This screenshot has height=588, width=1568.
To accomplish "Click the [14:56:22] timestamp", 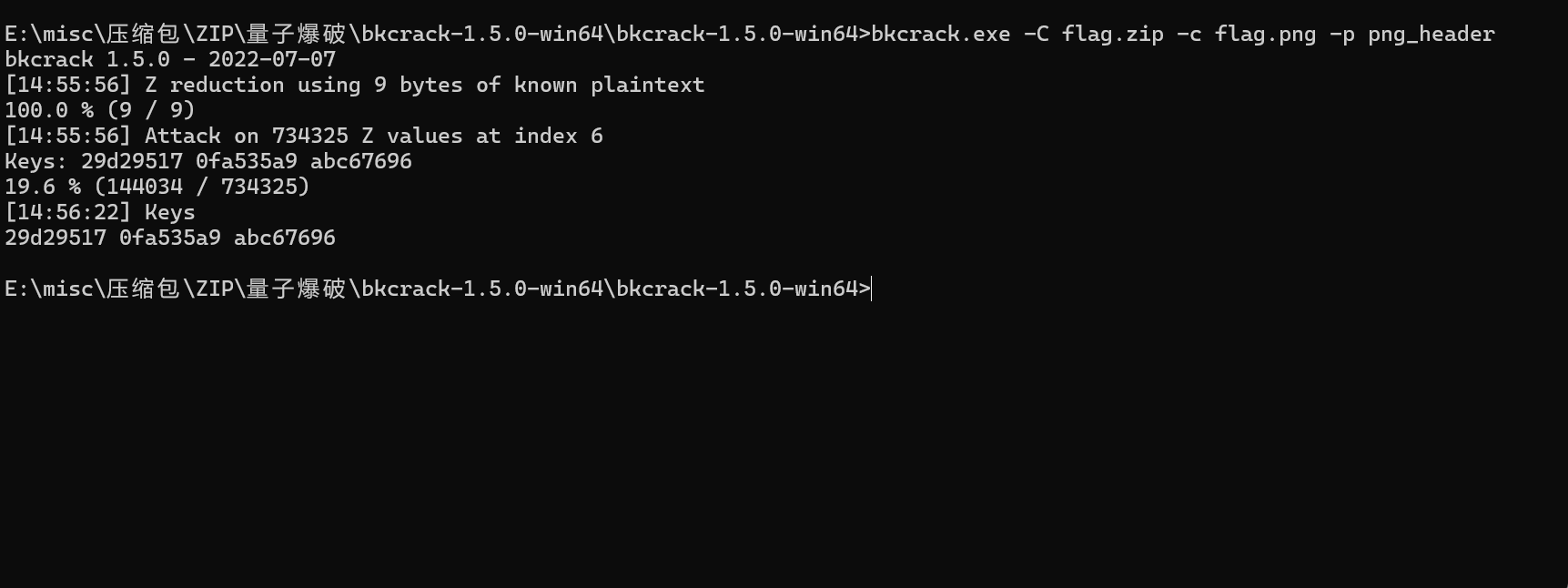I will click(68, 212).
